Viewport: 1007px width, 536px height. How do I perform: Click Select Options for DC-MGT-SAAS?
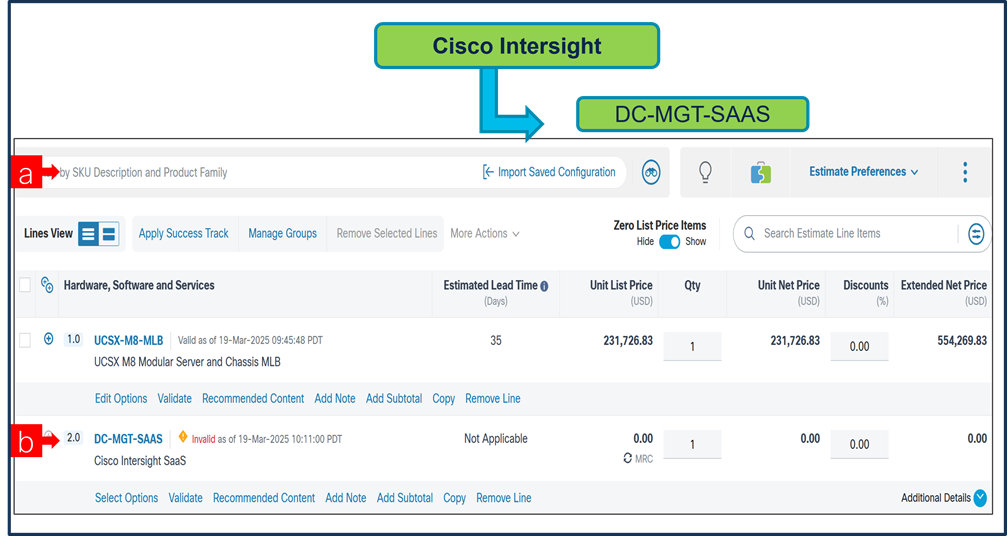click(x=127, y=498)
